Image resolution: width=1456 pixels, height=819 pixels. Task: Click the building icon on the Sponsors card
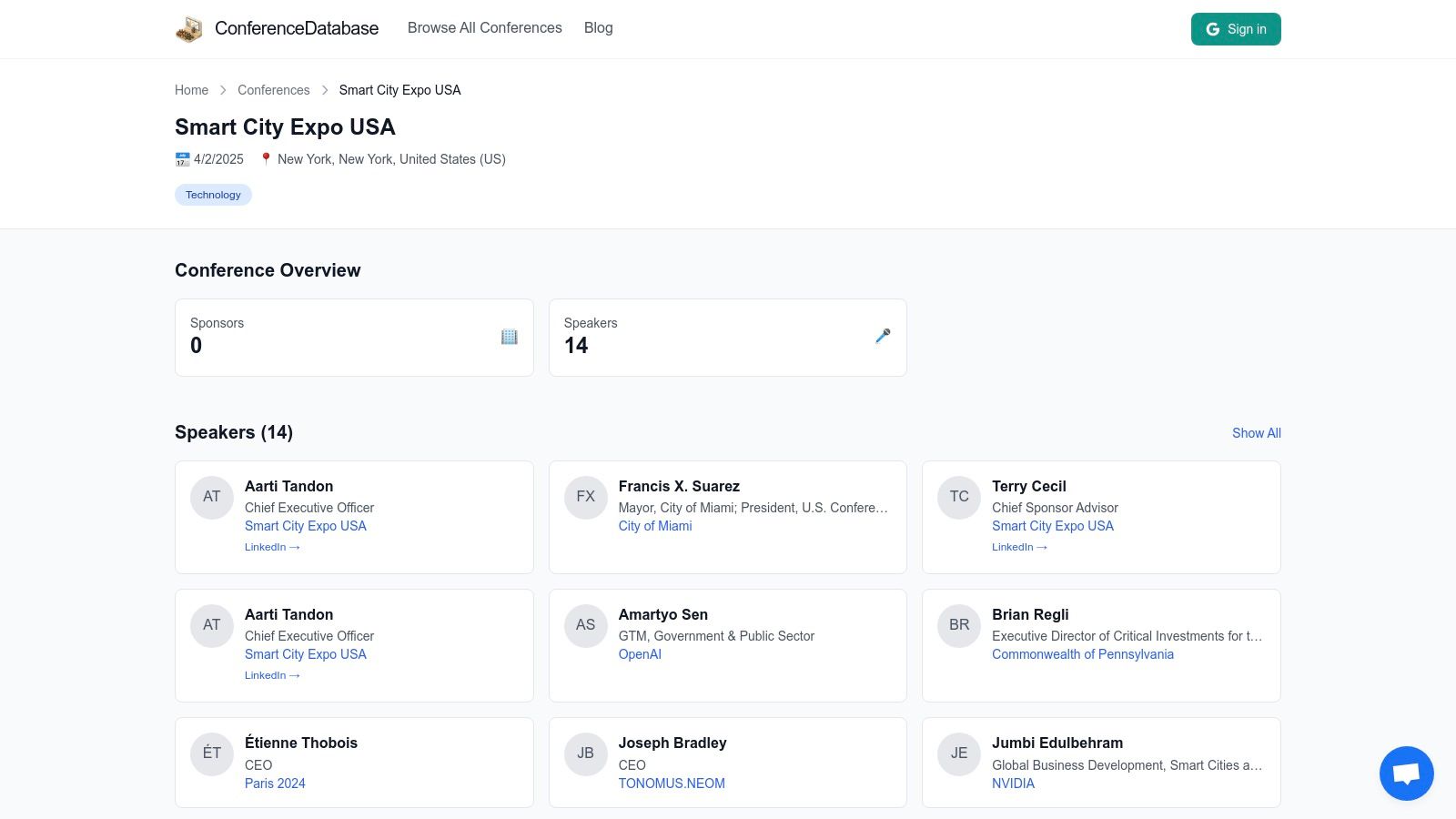pos(510,337)
